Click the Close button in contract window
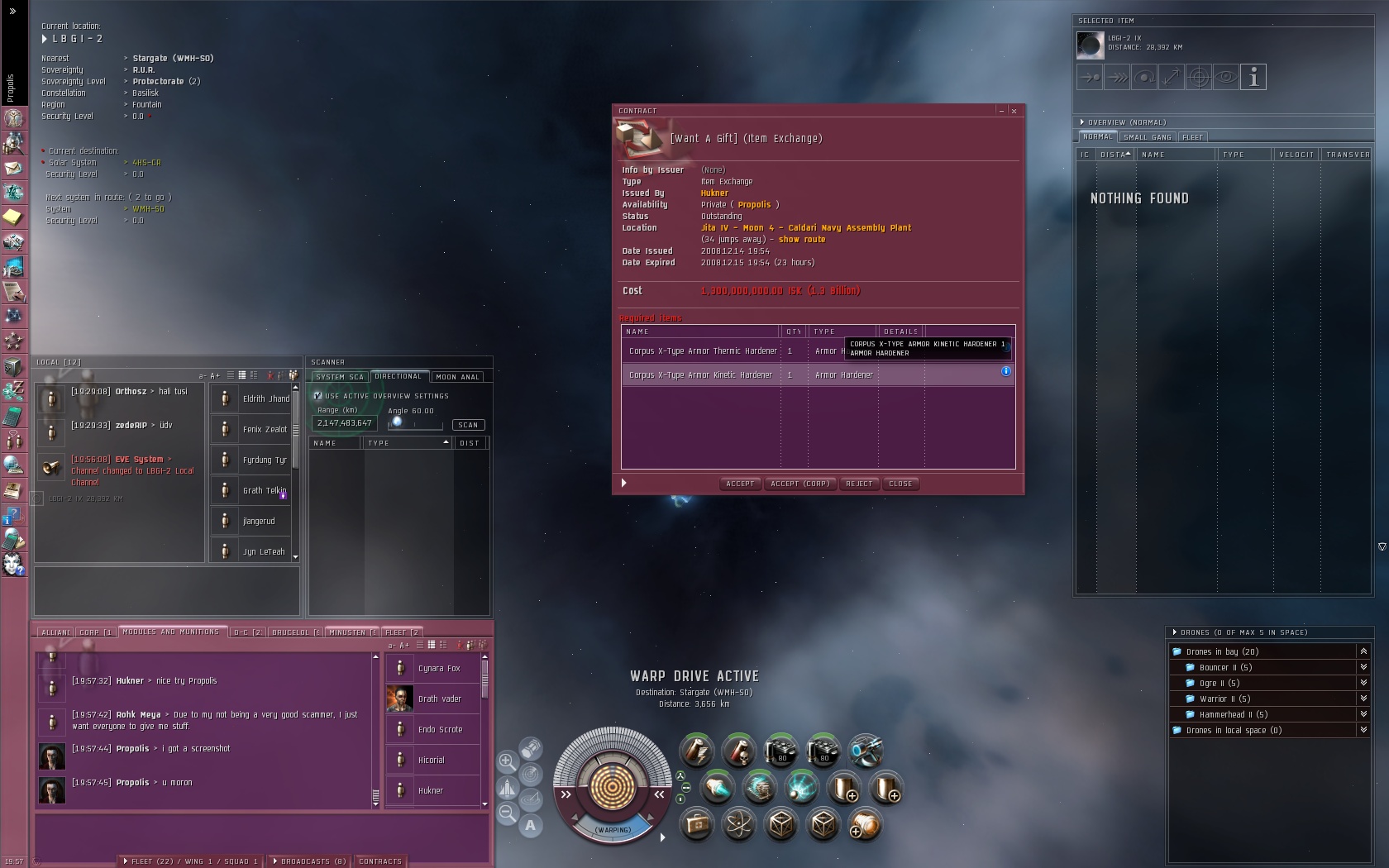1389x868 pixels. click(900, 484)
